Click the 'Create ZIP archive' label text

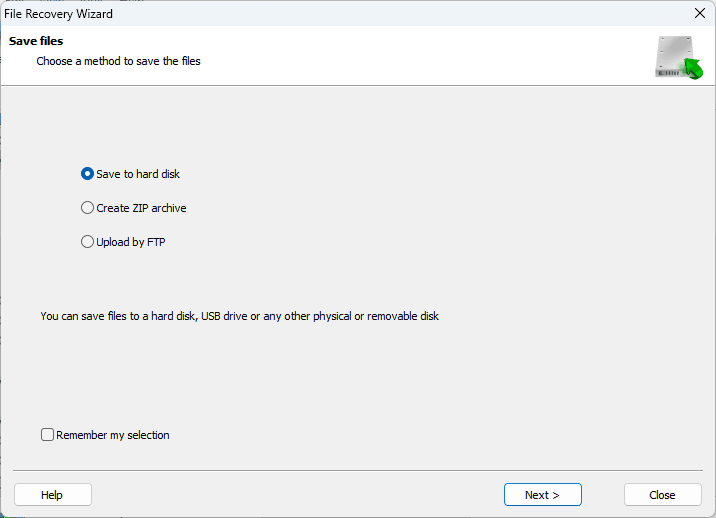point(141,208)
